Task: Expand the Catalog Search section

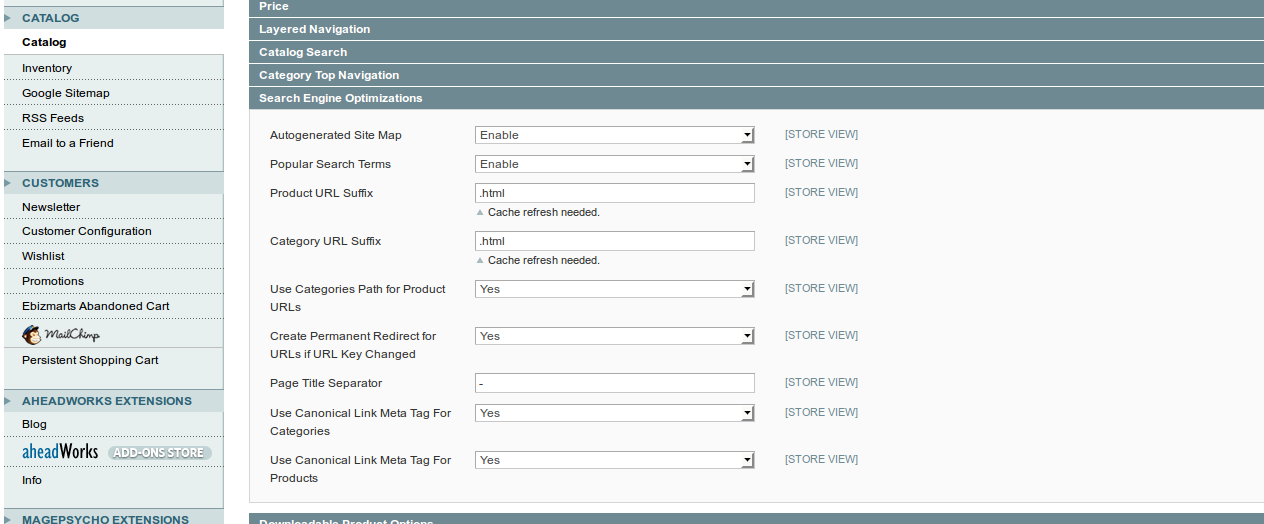Action: point(303,52)
